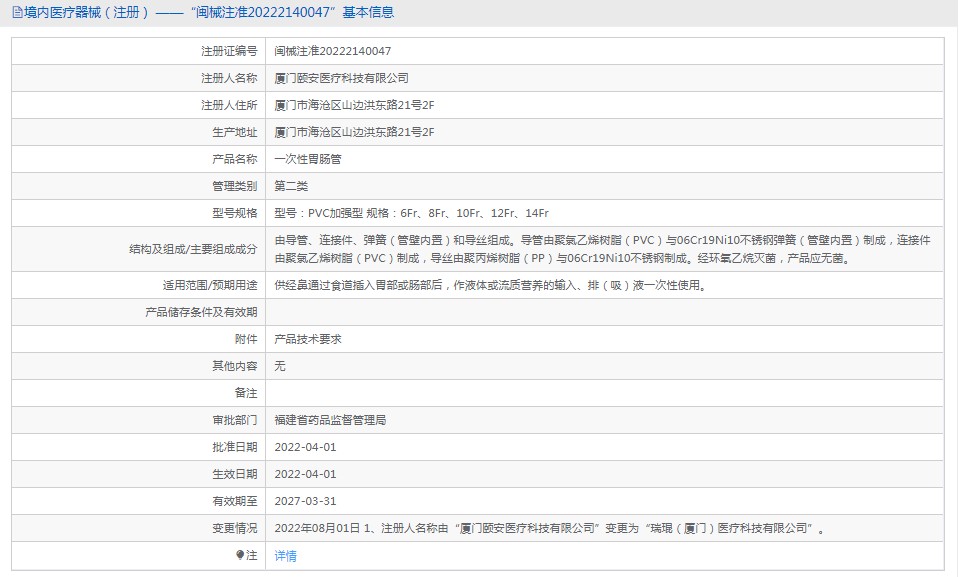Click intended use text 供经鼻通过食道插入
The height and width of the screenshot is (577, 959).
click(491, 285)
